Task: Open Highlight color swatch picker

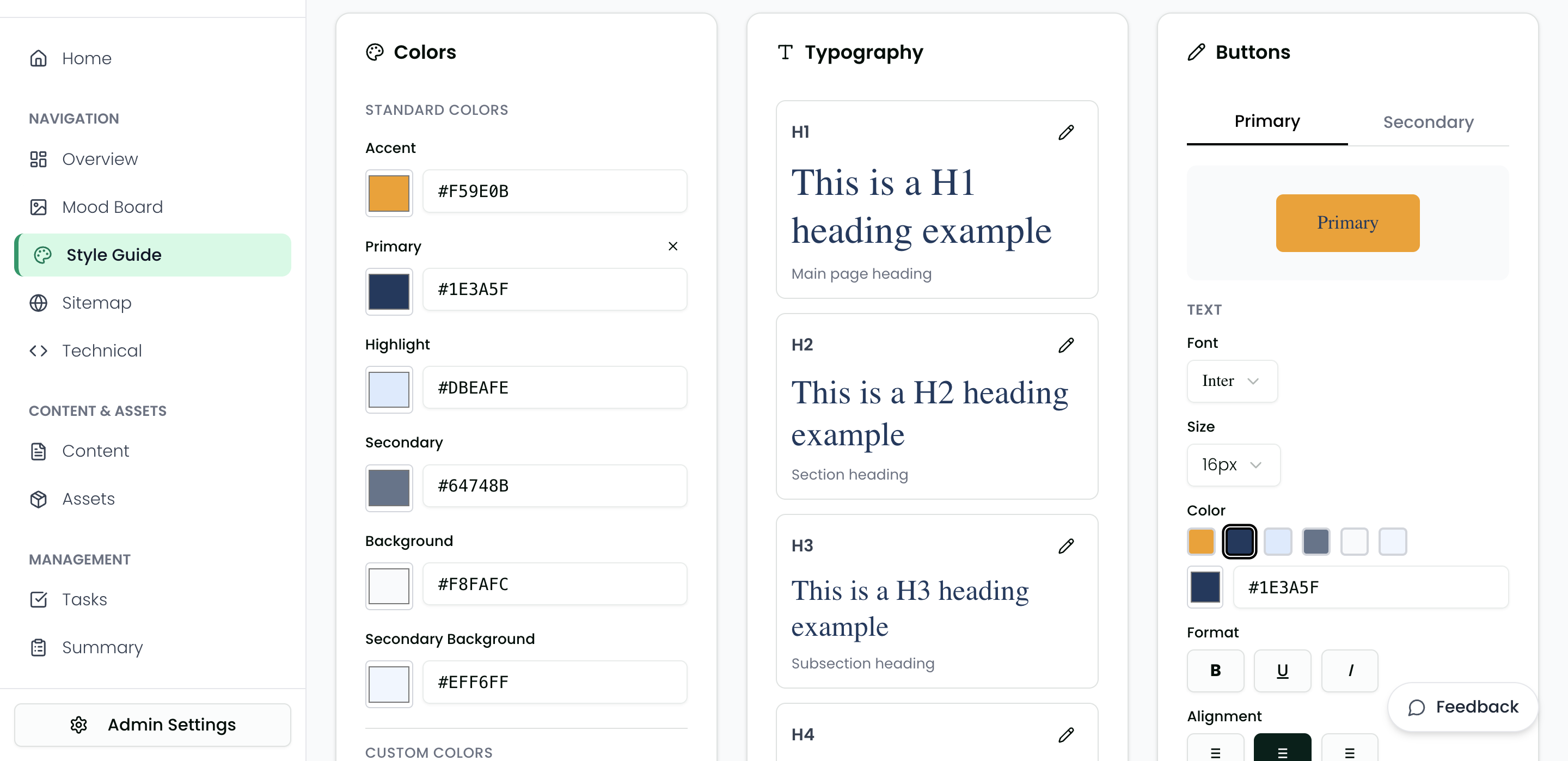Action: 389,390
